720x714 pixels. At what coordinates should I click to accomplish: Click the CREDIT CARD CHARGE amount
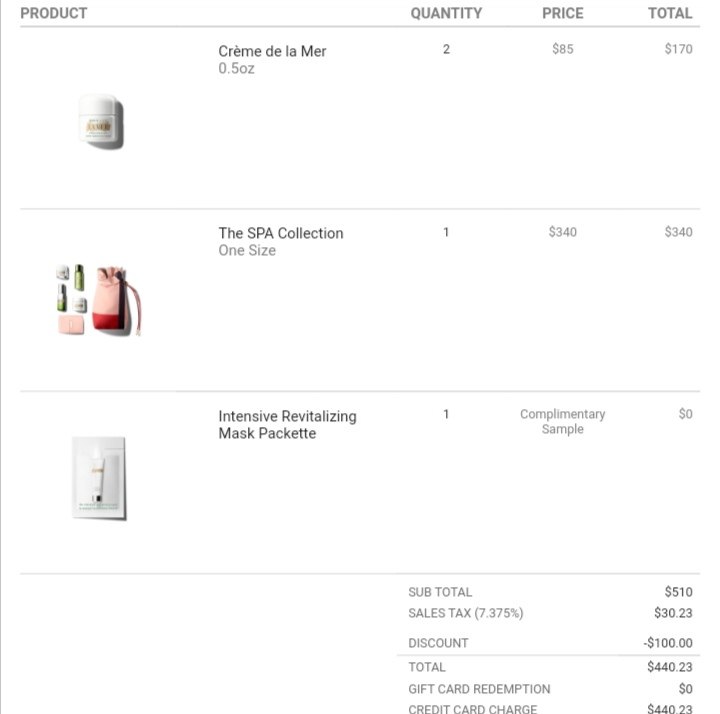pyautogui.click(x=669, y=709)
